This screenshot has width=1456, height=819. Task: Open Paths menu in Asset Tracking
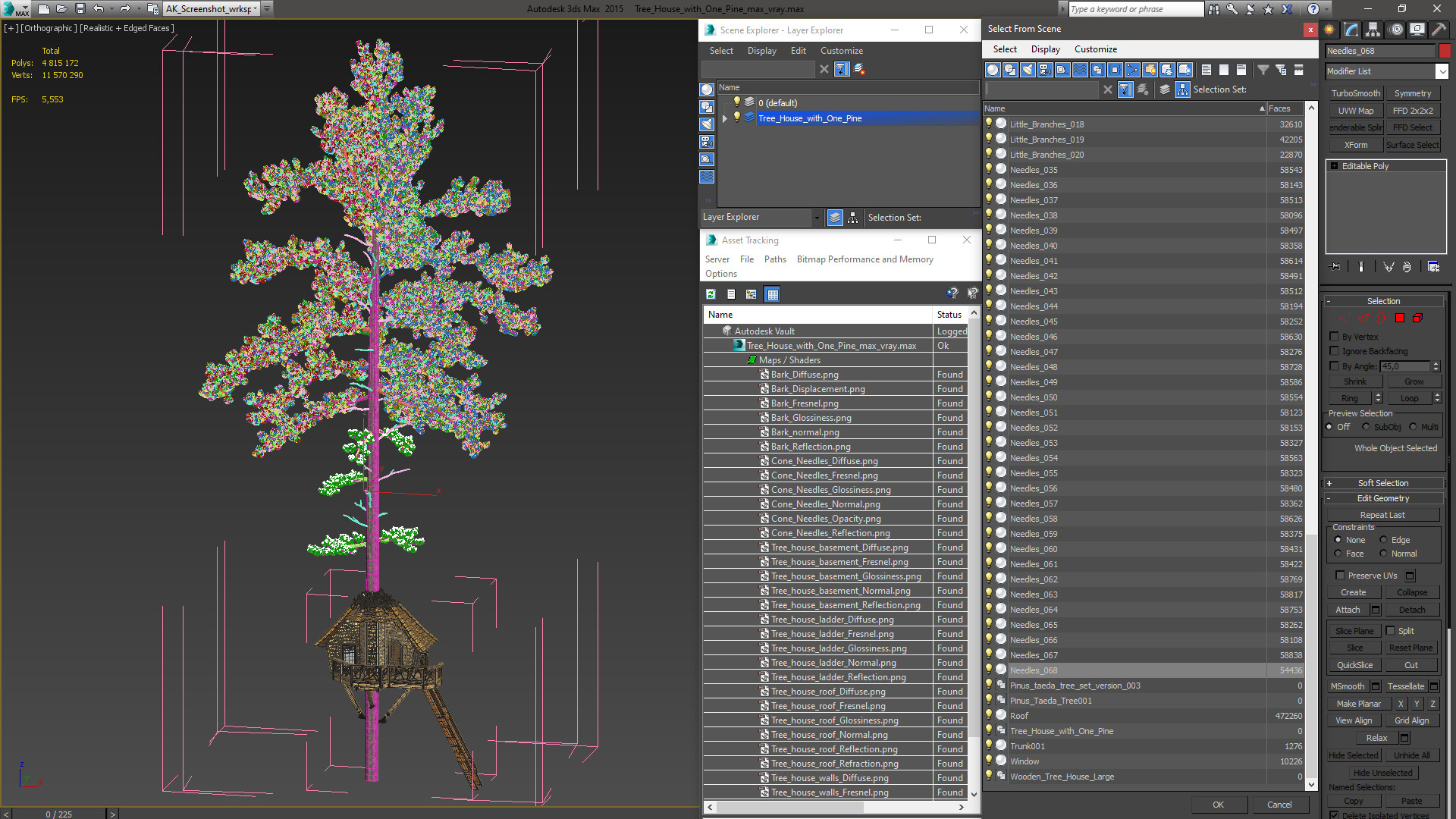tap(775, 259)
